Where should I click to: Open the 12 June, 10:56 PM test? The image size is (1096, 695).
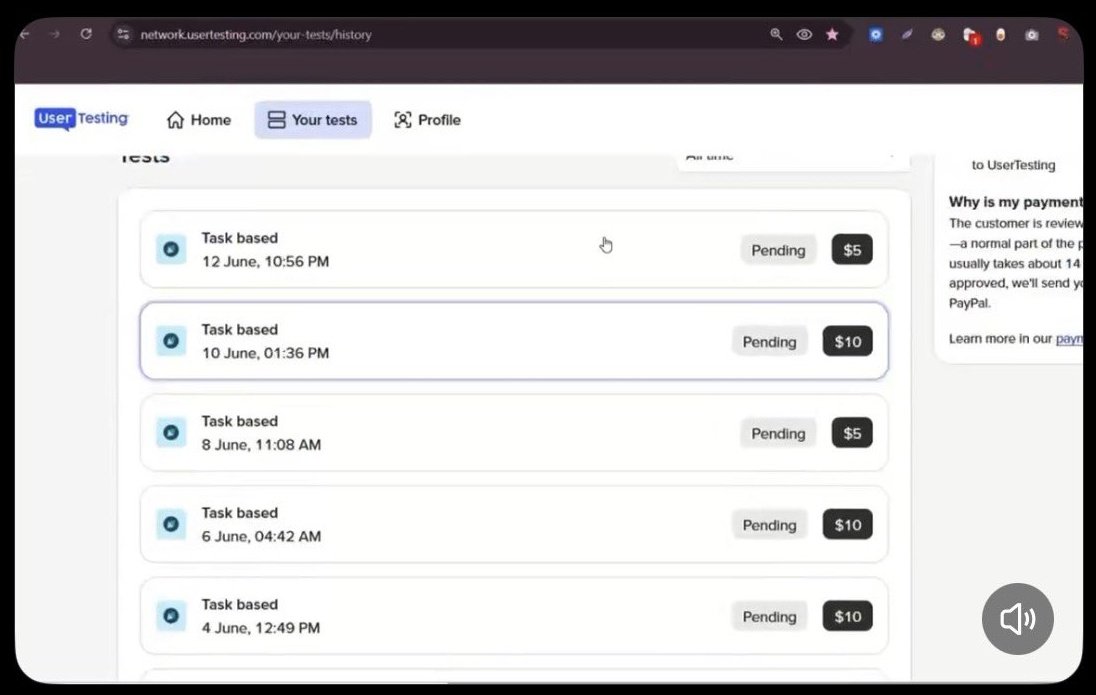[x=514, y=250]
